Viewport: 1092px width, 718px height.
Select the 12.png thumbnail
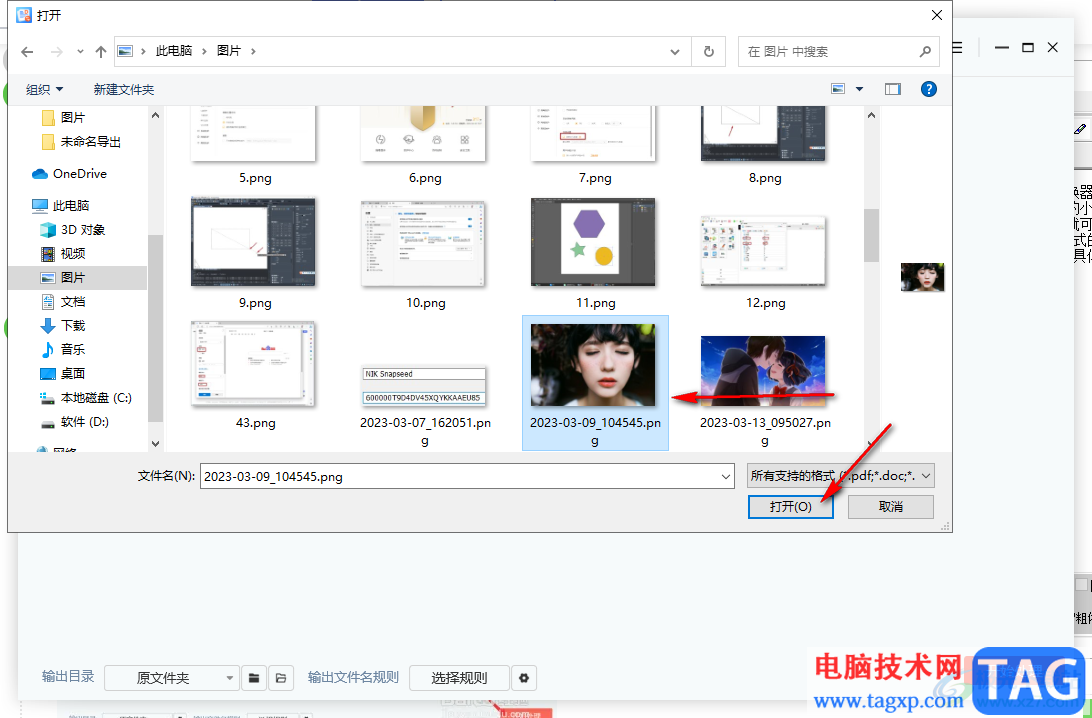click(x=763, y=250)
